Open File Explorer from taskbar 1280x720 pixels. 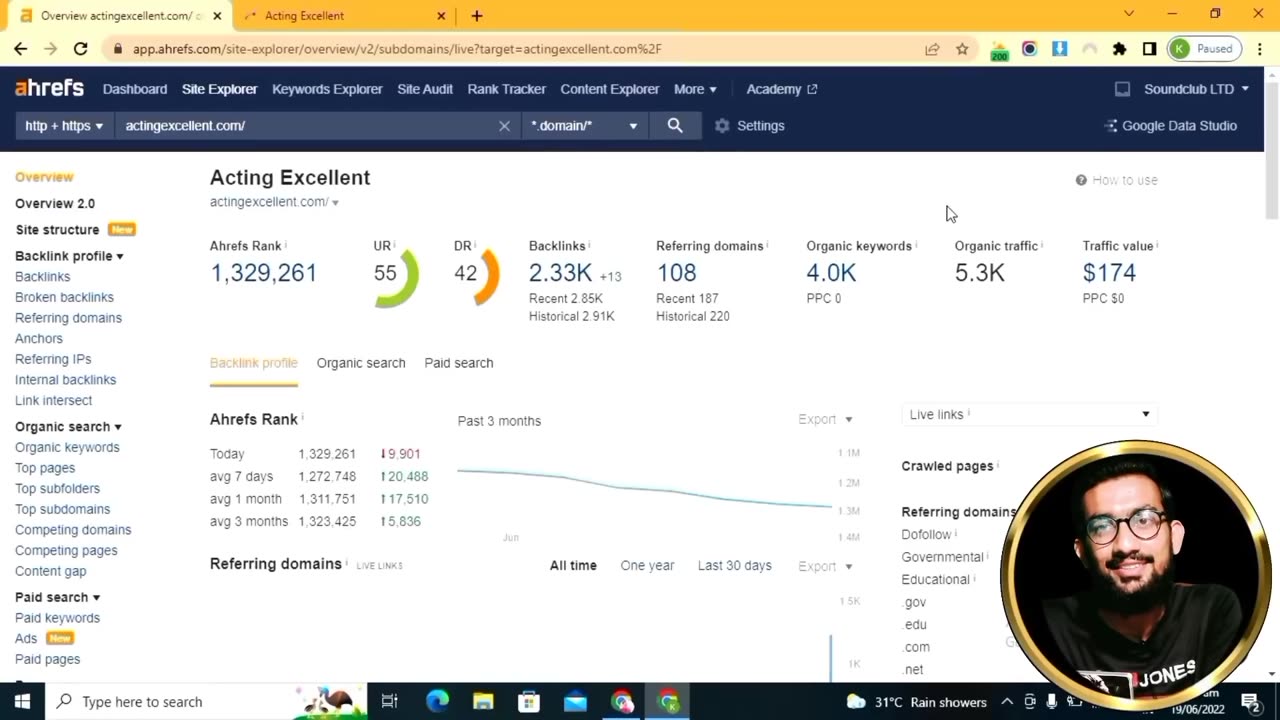483,701
